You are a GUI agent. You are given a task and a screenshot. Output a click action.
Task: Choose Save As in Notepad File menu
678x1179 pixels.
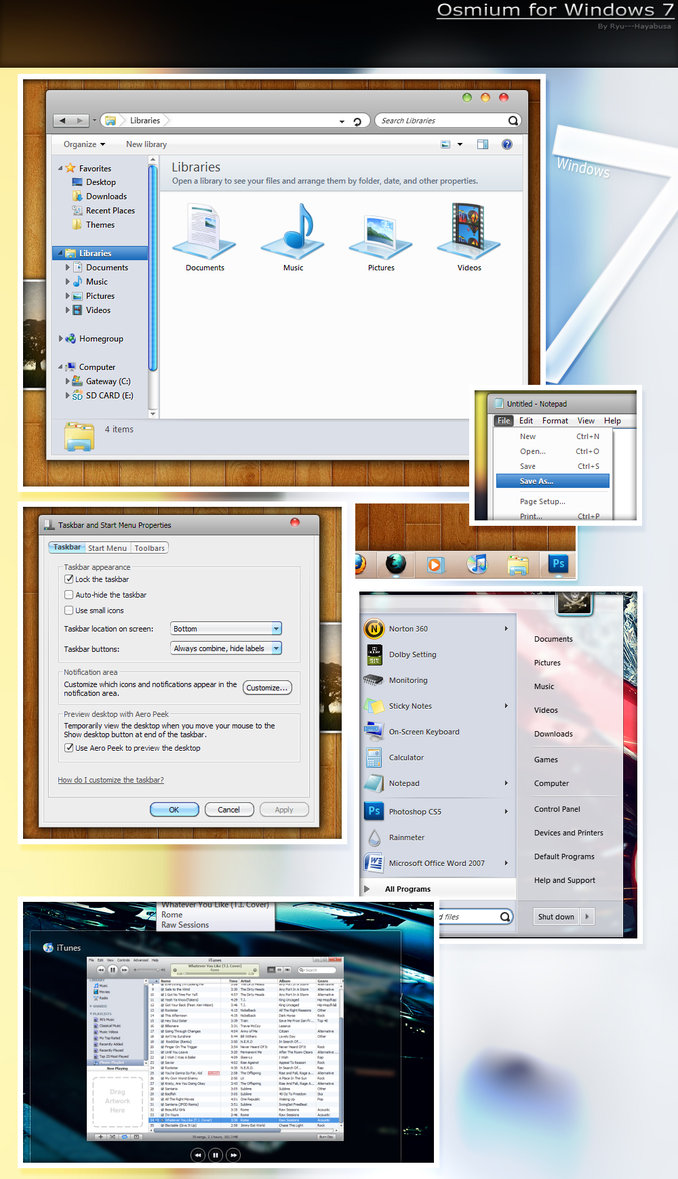click(537, 481)
